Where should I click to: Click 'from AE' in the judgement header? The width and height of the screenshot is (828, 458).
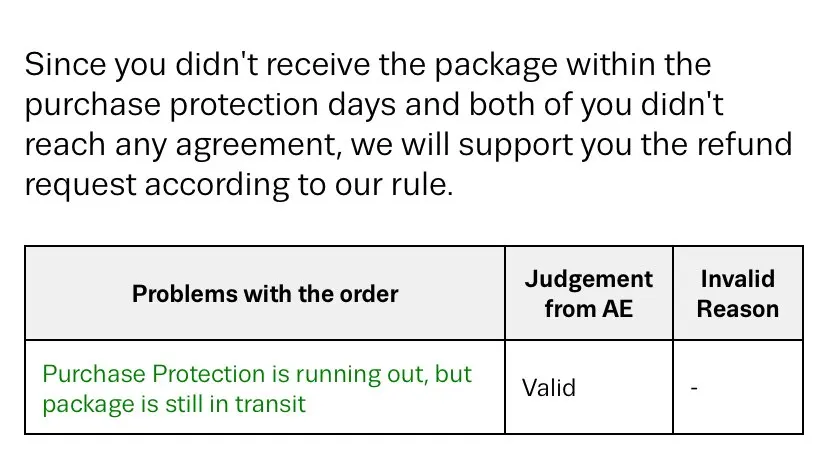(x=589, y=309)
